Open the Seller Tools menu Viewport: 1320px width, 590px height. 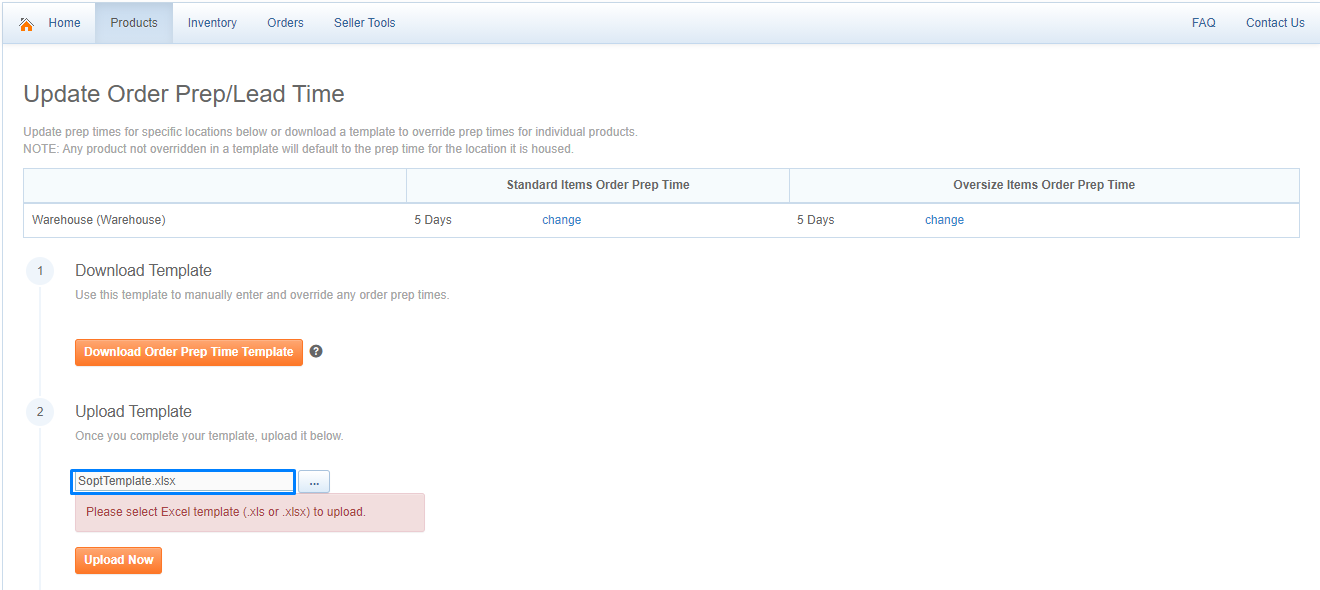365,23
